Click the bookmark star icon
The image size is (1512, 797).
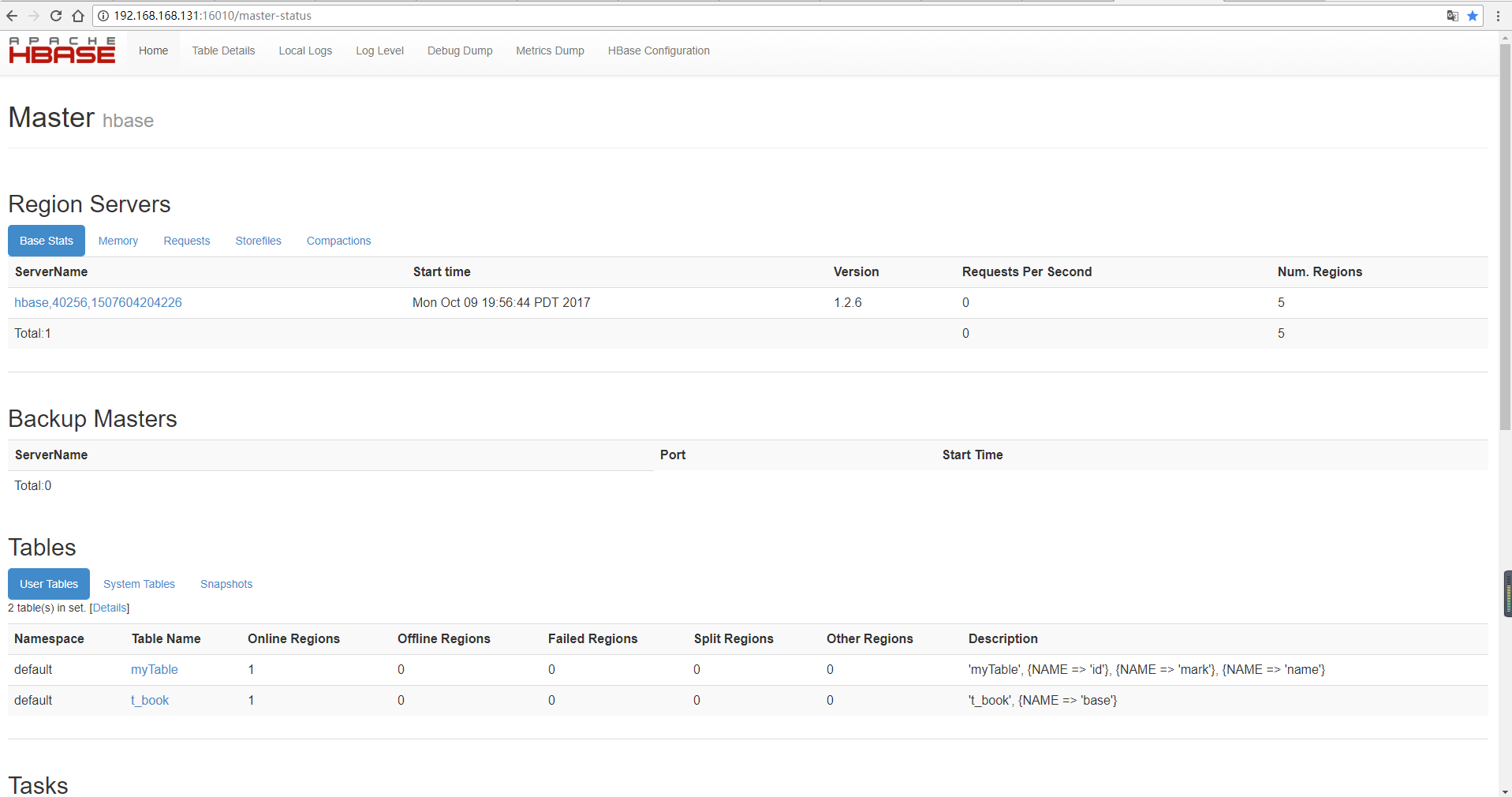1473,16
